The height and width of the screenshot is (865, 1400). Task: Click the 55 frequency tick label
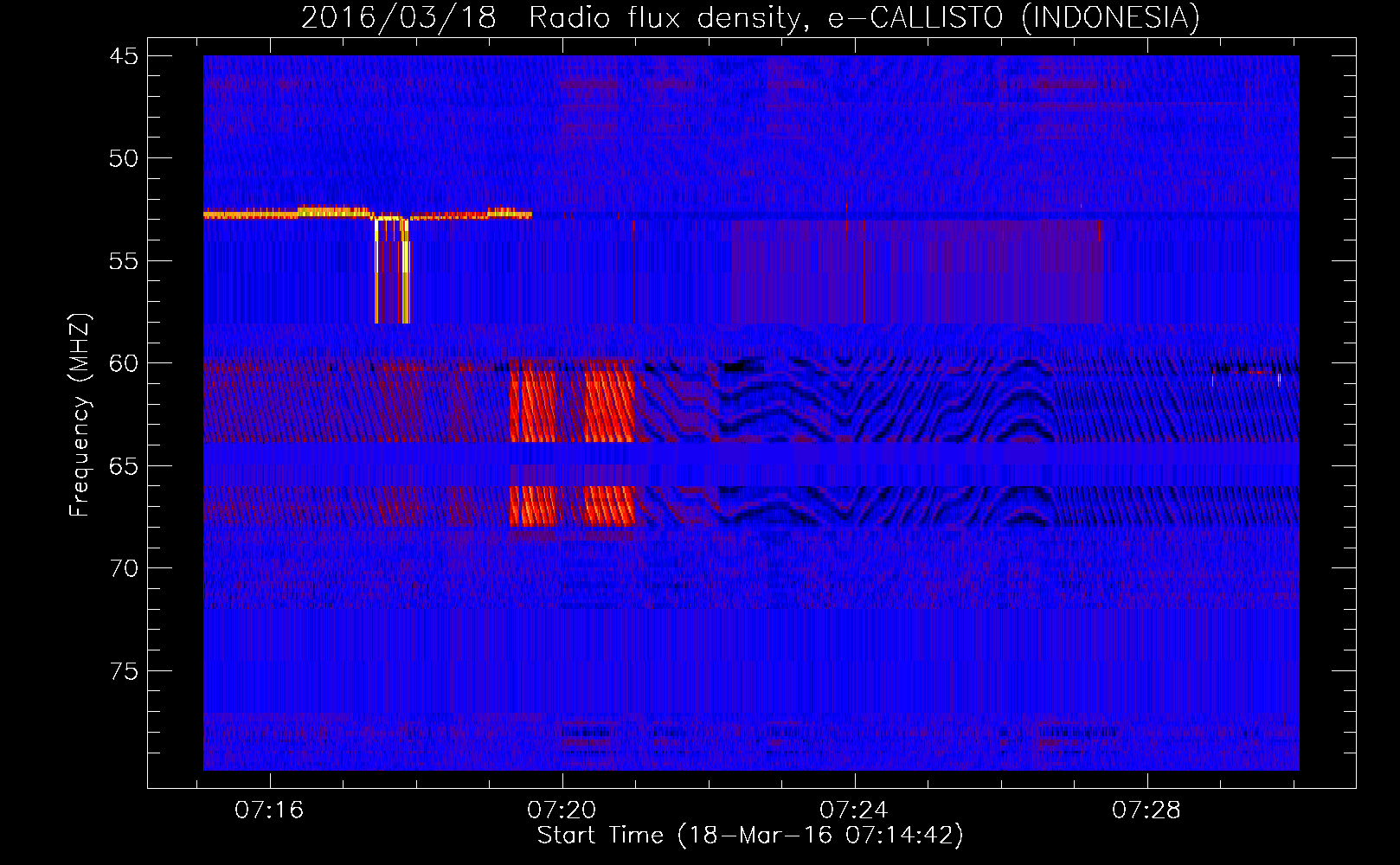124,261
